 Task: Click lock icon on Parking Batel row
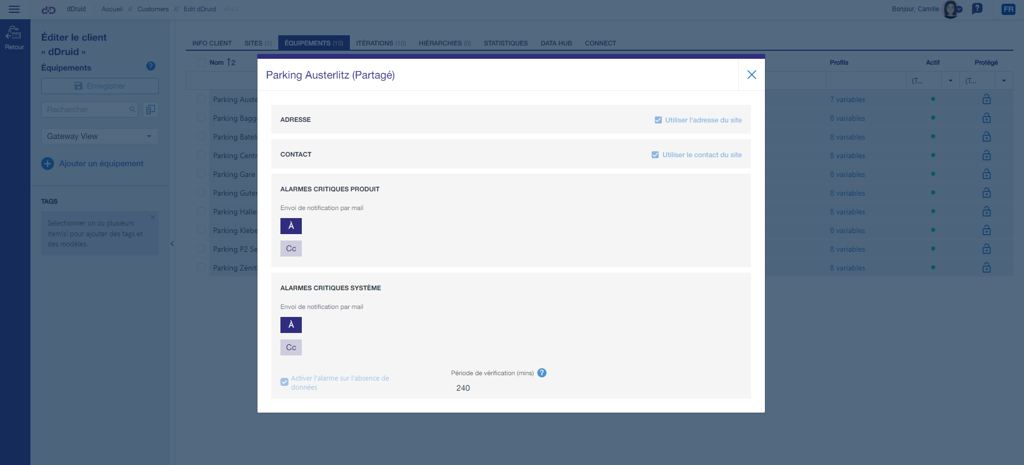(986, 136)
